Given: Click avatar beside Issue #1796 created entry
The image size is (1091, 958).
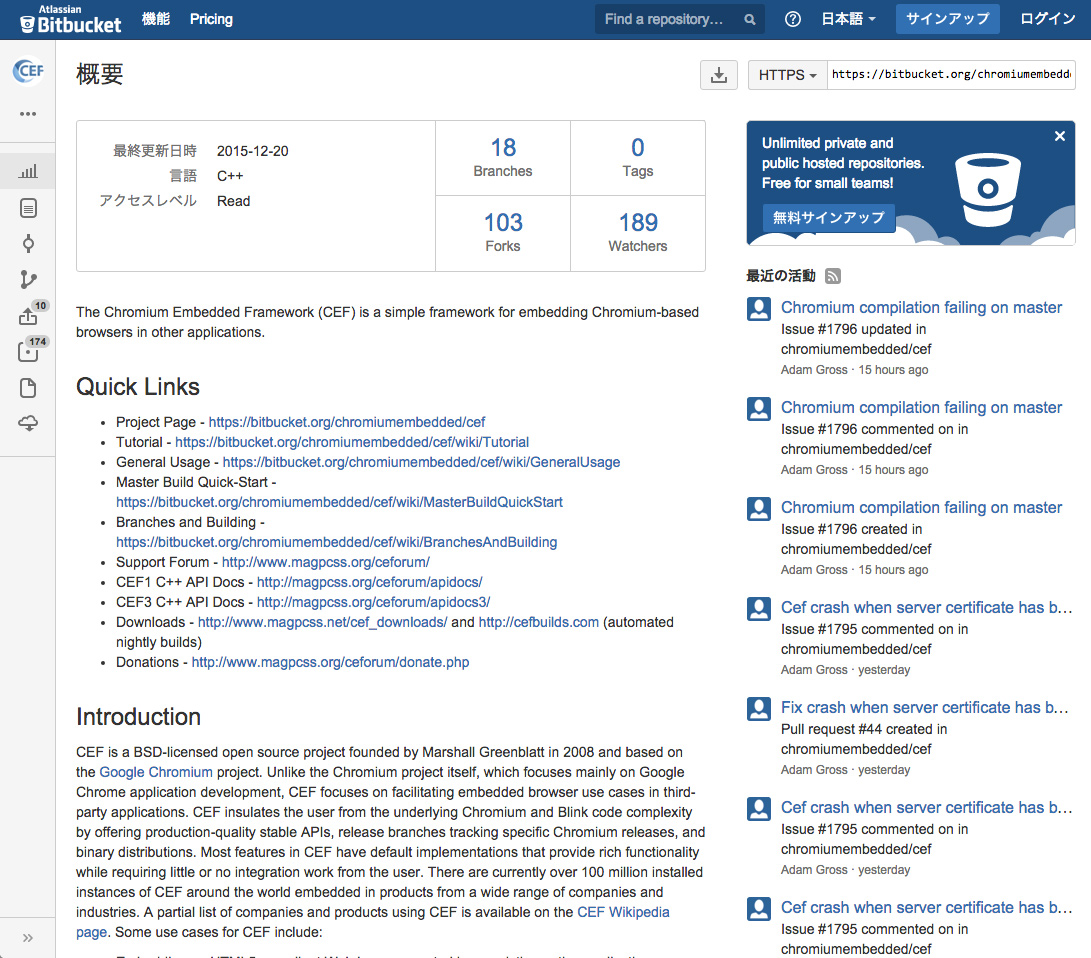Looking at the screenshot, I should [x=759, y=509].
